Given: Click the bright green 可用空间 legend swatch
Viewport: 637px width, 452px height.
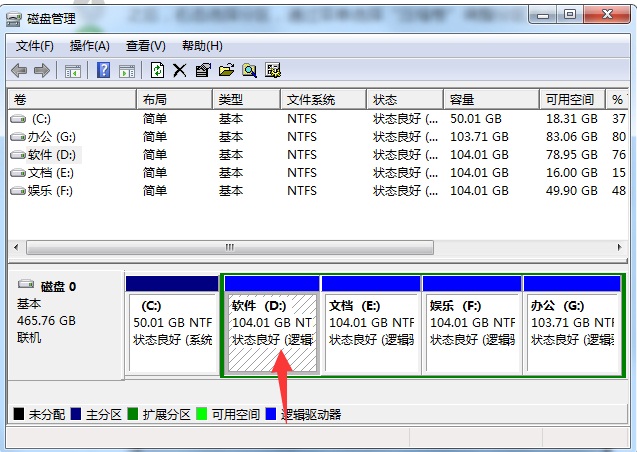Looking at the screenshot, I should click(202, 414).
